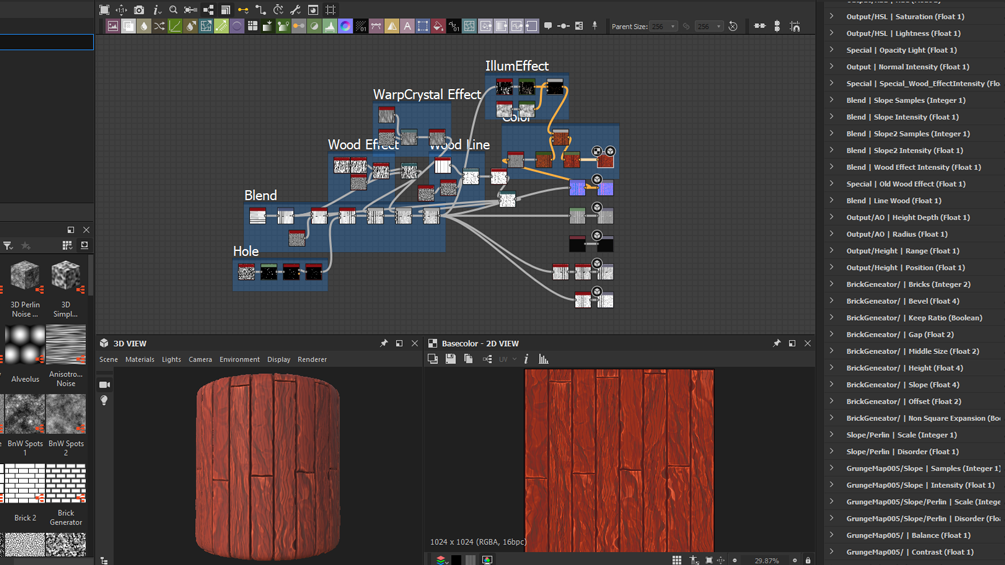This screenshot has height=565, width=1005.
Task: Expand BrickGeneator Bricks (Integer 2) parameter
Action: (831, 284)
